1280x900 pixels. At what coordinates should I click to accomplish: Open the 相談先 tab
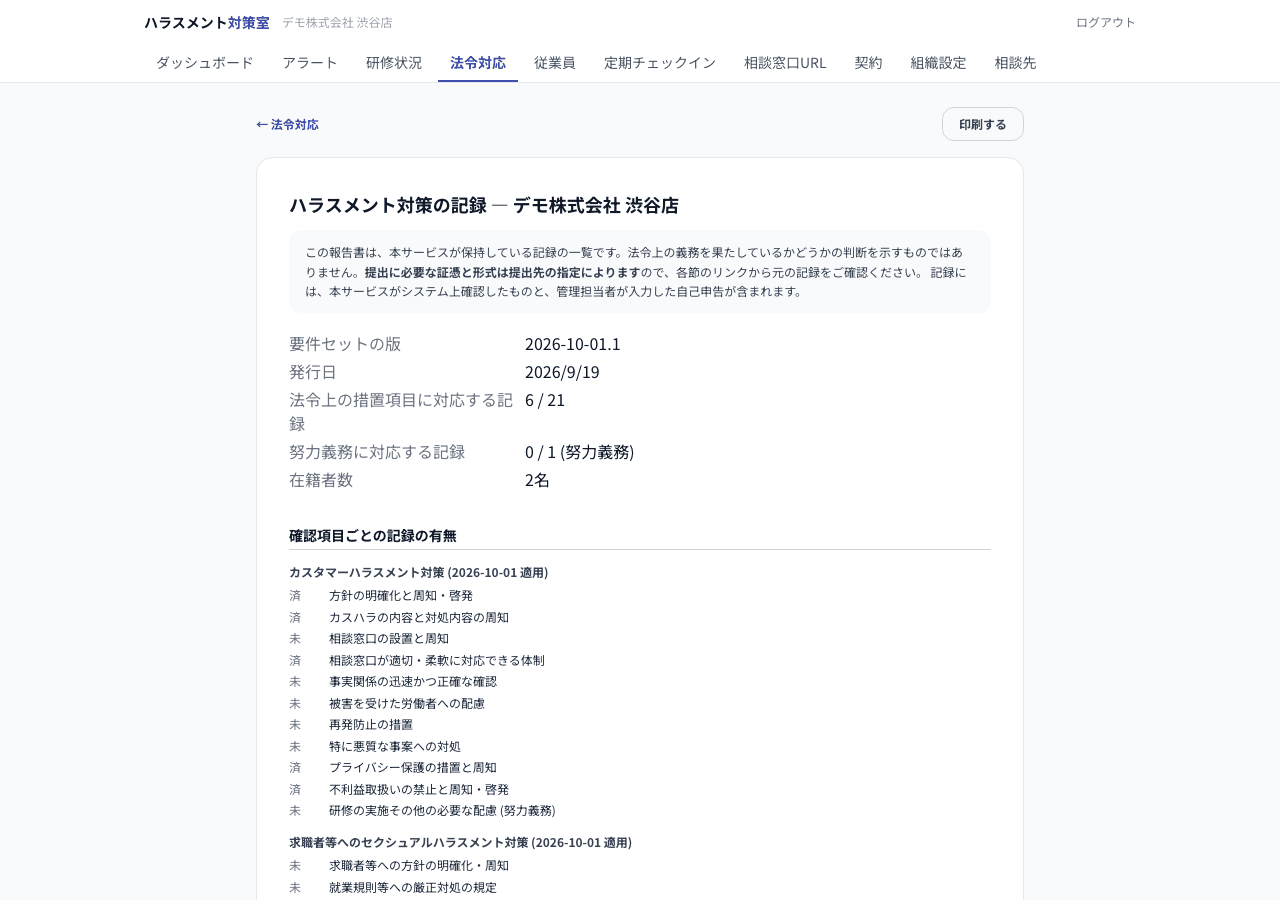coord(1016,62)
